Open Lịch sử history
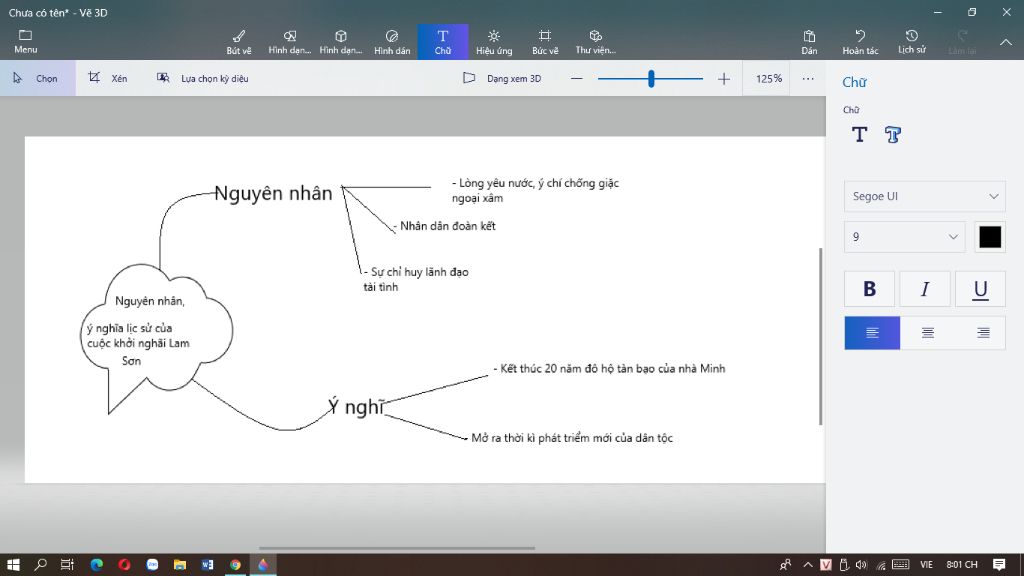Screen dimensions: 1024x576 pos(912,42)
